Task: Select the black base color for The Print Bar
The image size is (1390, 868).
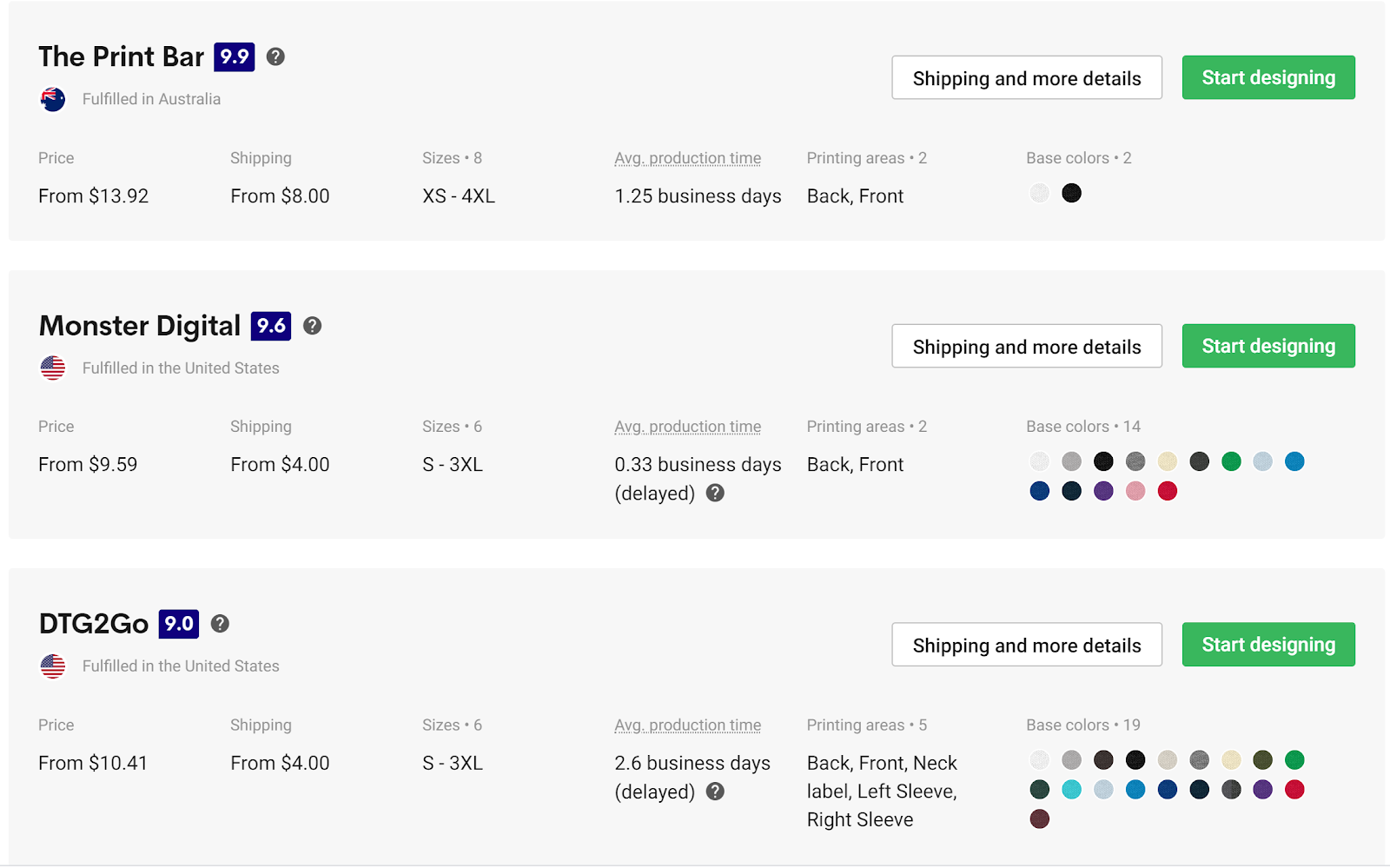Action: (1072, 193)
